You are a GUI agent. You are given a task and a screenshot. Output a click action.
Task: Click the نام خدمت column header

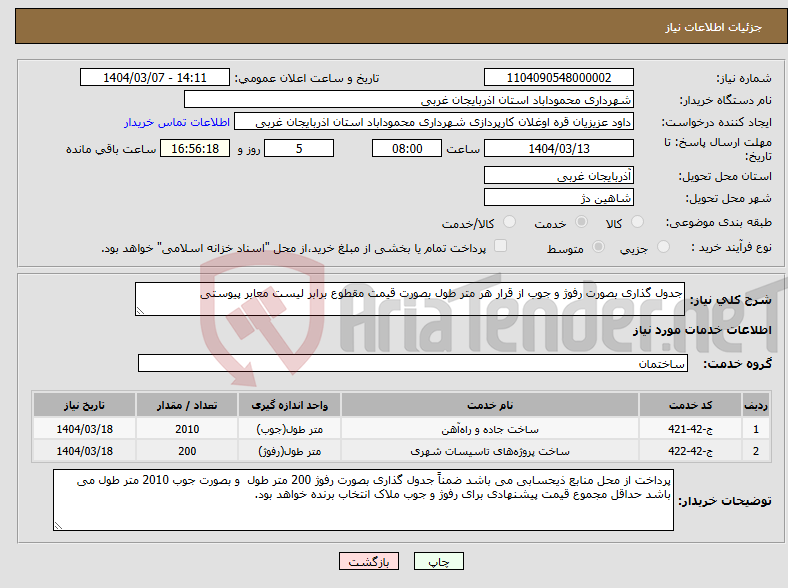(490, 405)
